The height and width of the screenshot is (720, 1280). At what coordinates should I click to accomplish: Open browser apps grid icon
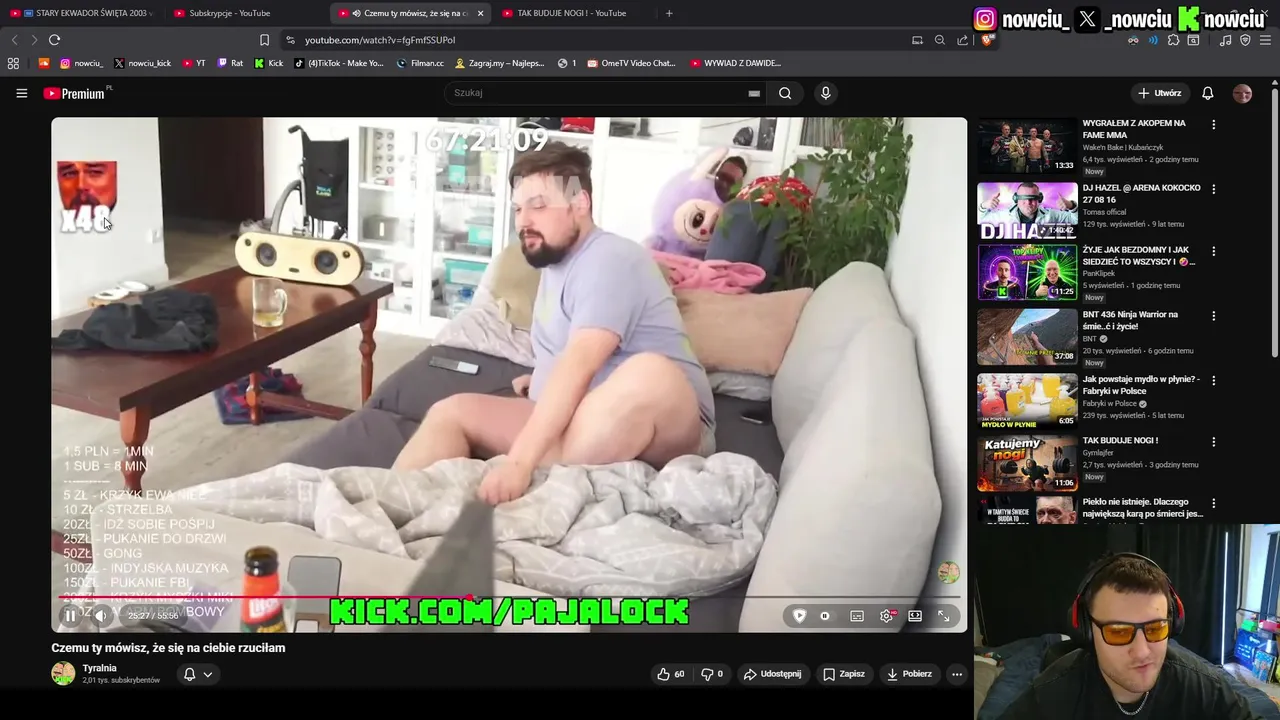(13, 63)
